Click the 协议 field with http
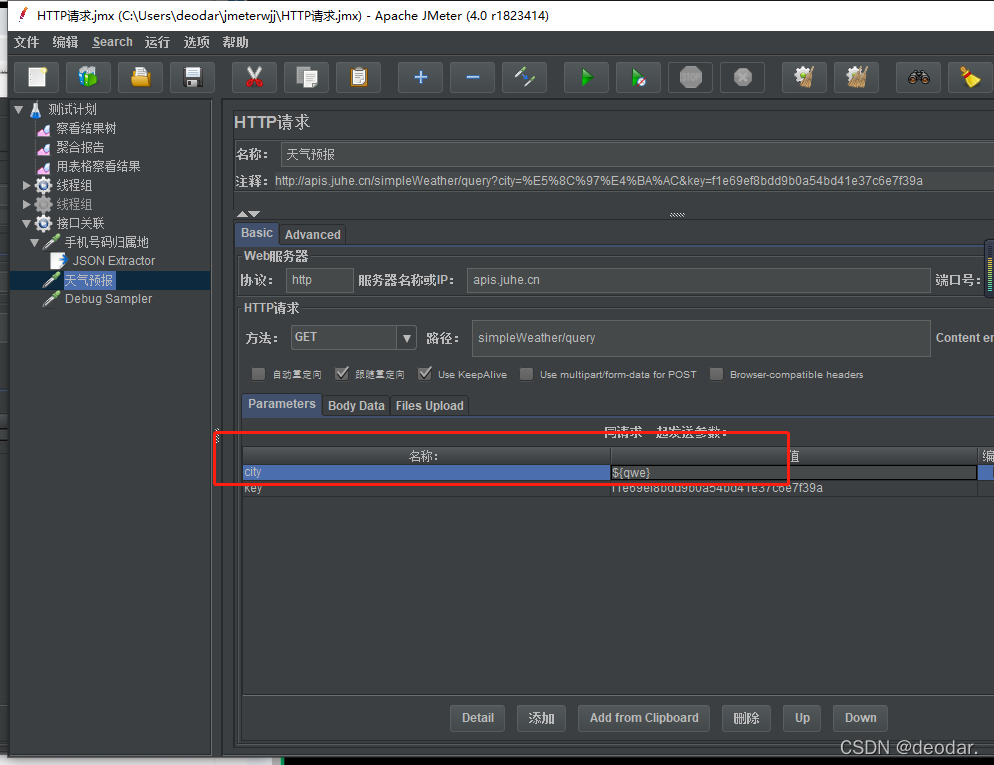The width and height of the screenshot is (994, 765). coord(320,280)
